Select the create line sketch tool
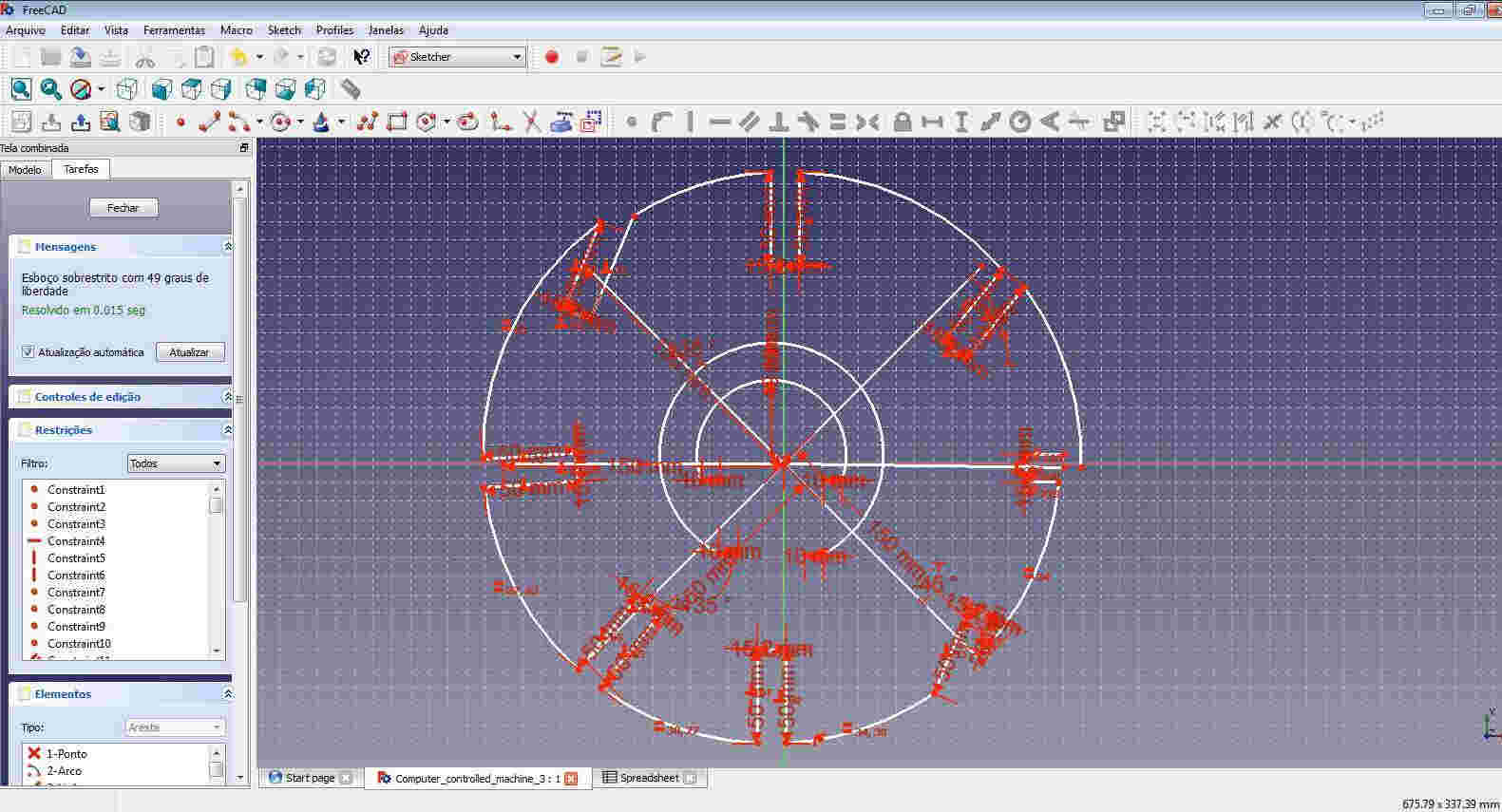 209,122
